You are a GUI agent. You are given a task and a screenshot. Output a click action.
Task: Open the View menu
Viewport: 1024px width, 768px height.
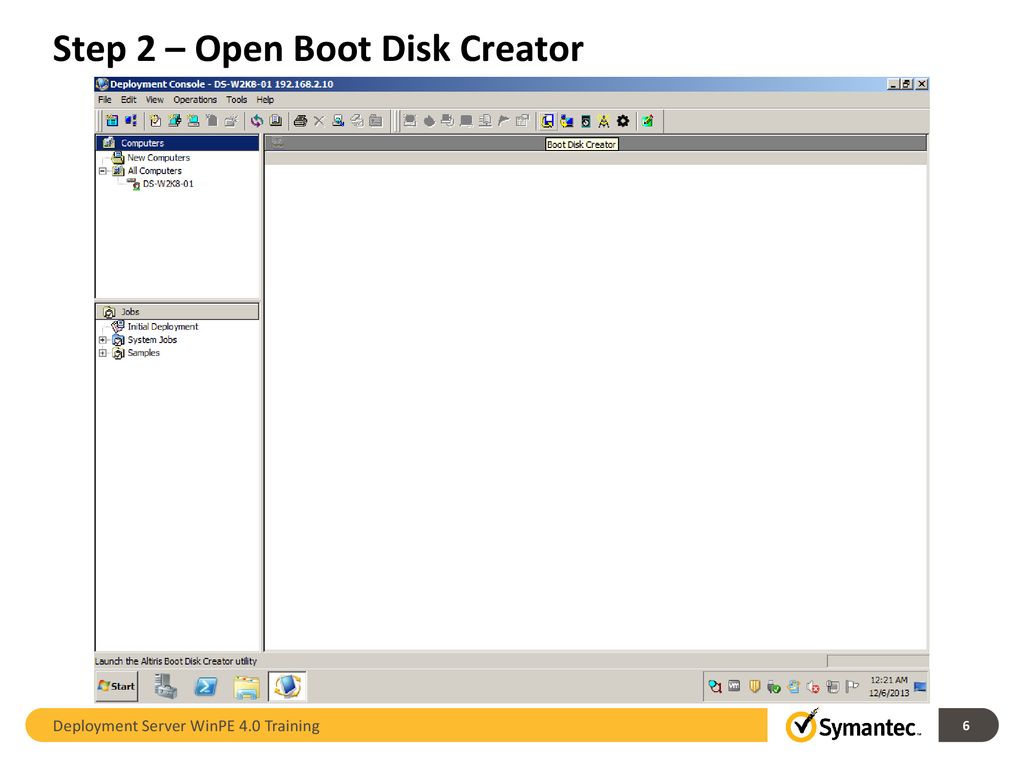(155, 100)
